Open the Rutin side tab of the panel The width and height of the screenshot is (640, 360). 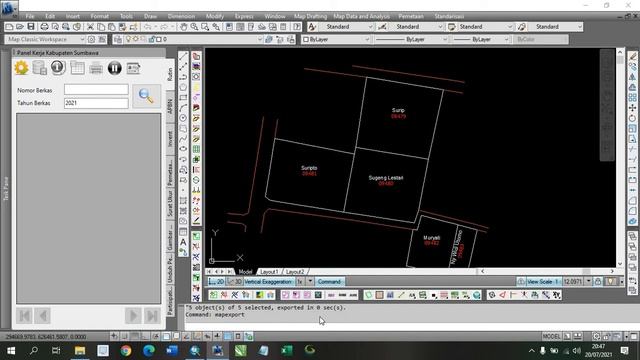tap(170, 74)
